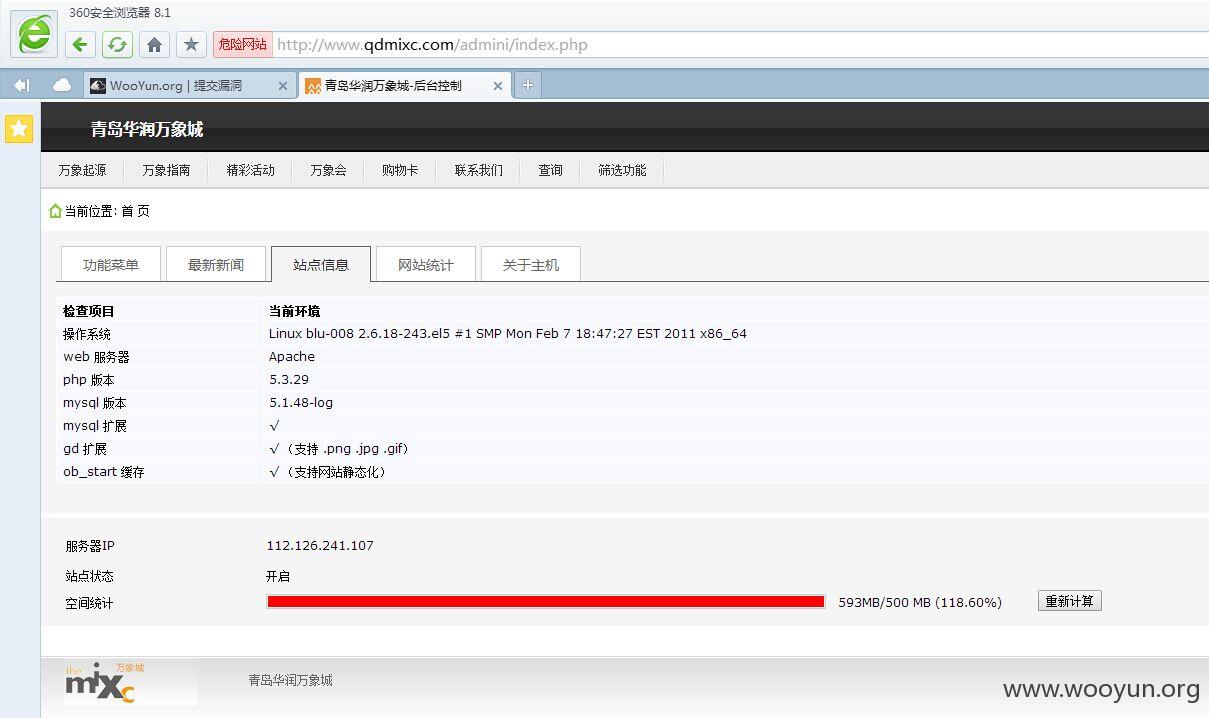Select the 站点信息 tab

[321, 264]
